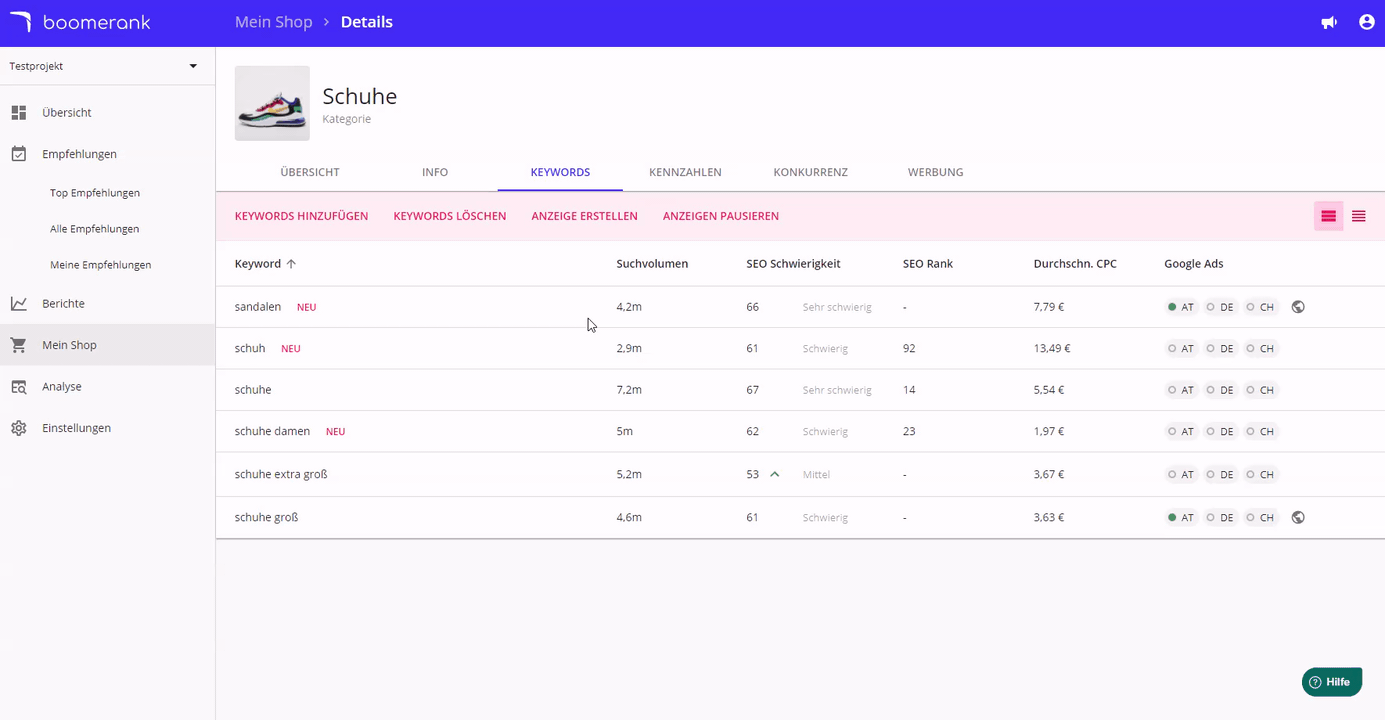1385x720 pixels.
Task: Click the 13,49 € CPC value
Action: 1052,349
